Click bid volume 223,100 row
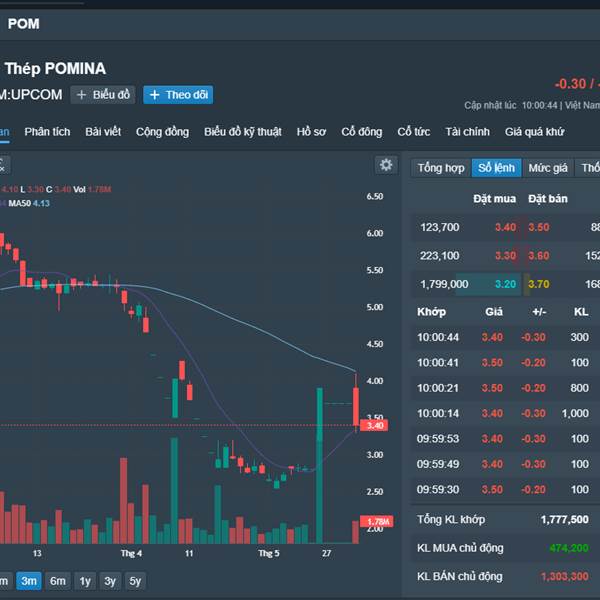This screenshot has height=600, width=600. tap(440, 256)
